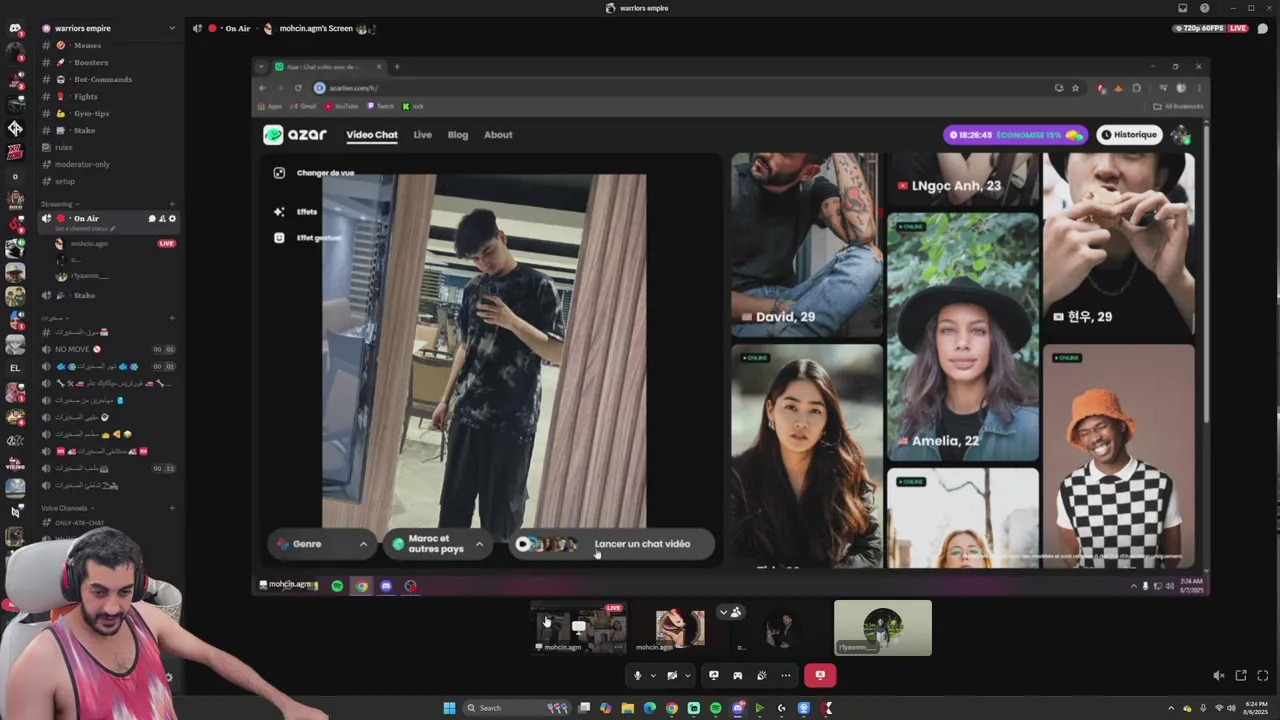Open Discord direct messages home icon

tap(15, 28)
